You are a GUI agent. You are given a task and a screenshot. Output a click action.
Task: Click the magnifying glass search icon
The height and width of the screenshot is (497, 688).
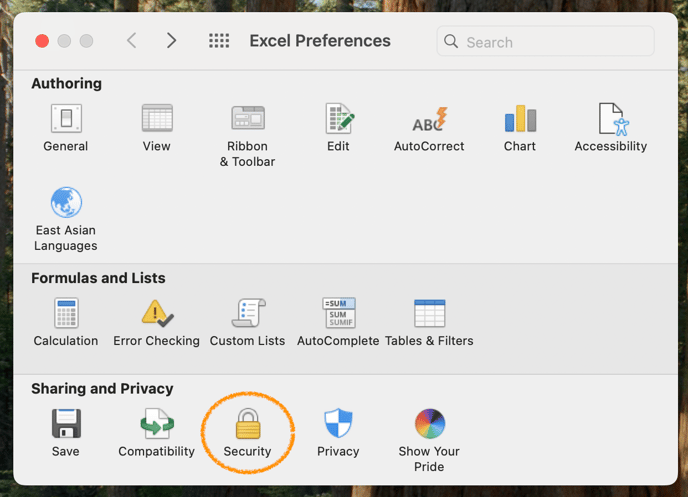click(451, 41)
